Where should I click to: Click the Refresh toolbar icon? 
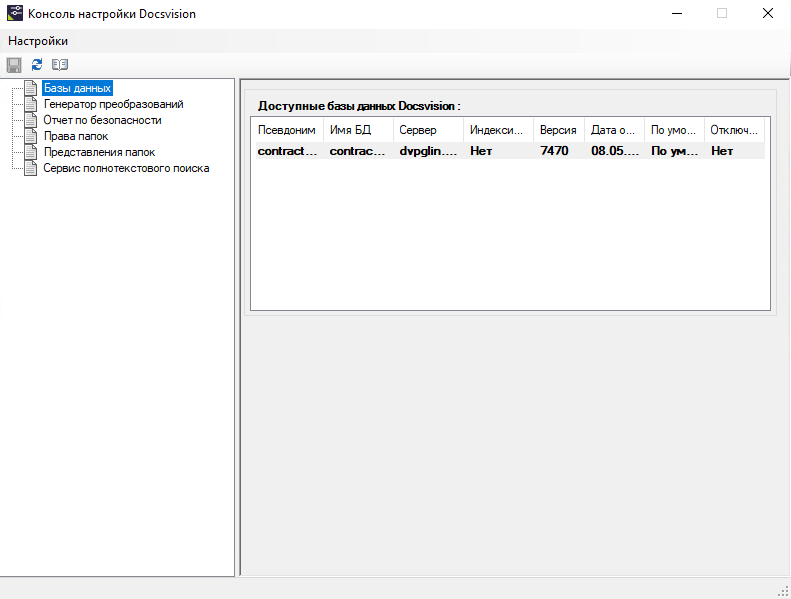click(x=37, y=65)
